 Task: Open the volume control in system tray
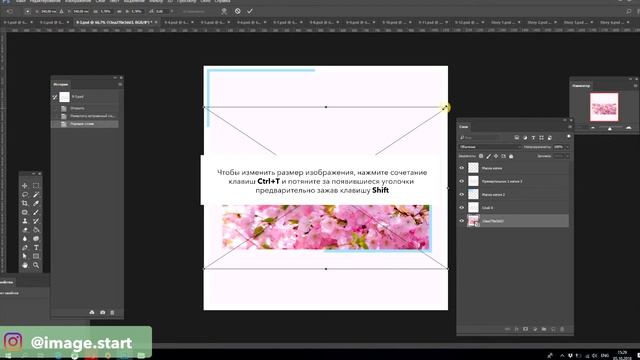point(595,356)
